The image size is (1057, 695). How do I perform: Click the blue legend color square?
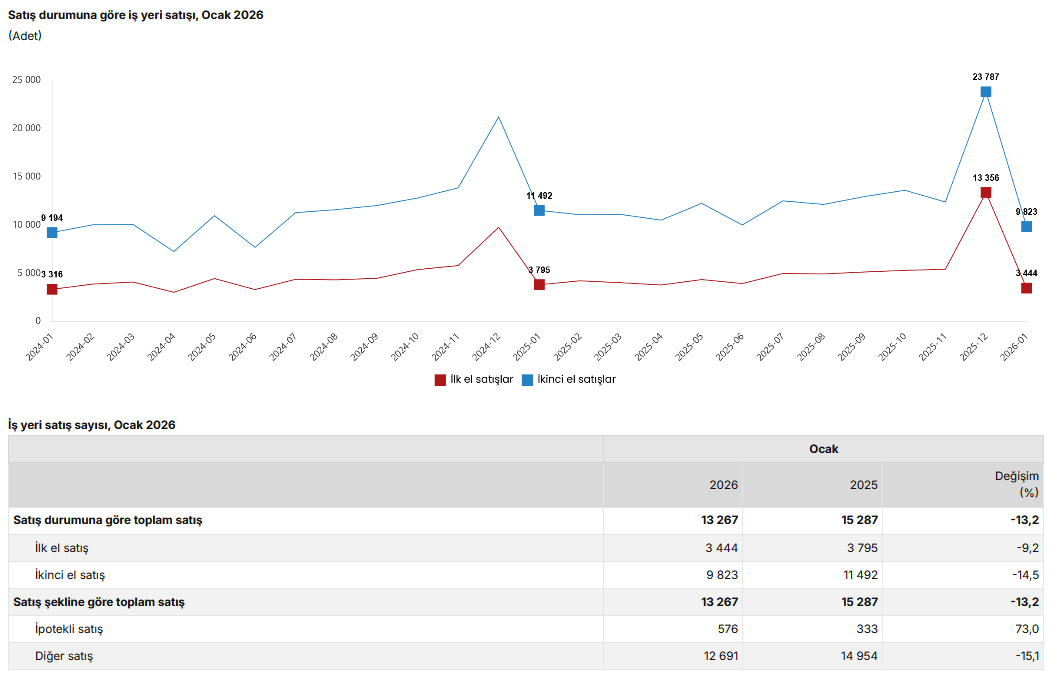pyautogui.click(x=527, y=380)
